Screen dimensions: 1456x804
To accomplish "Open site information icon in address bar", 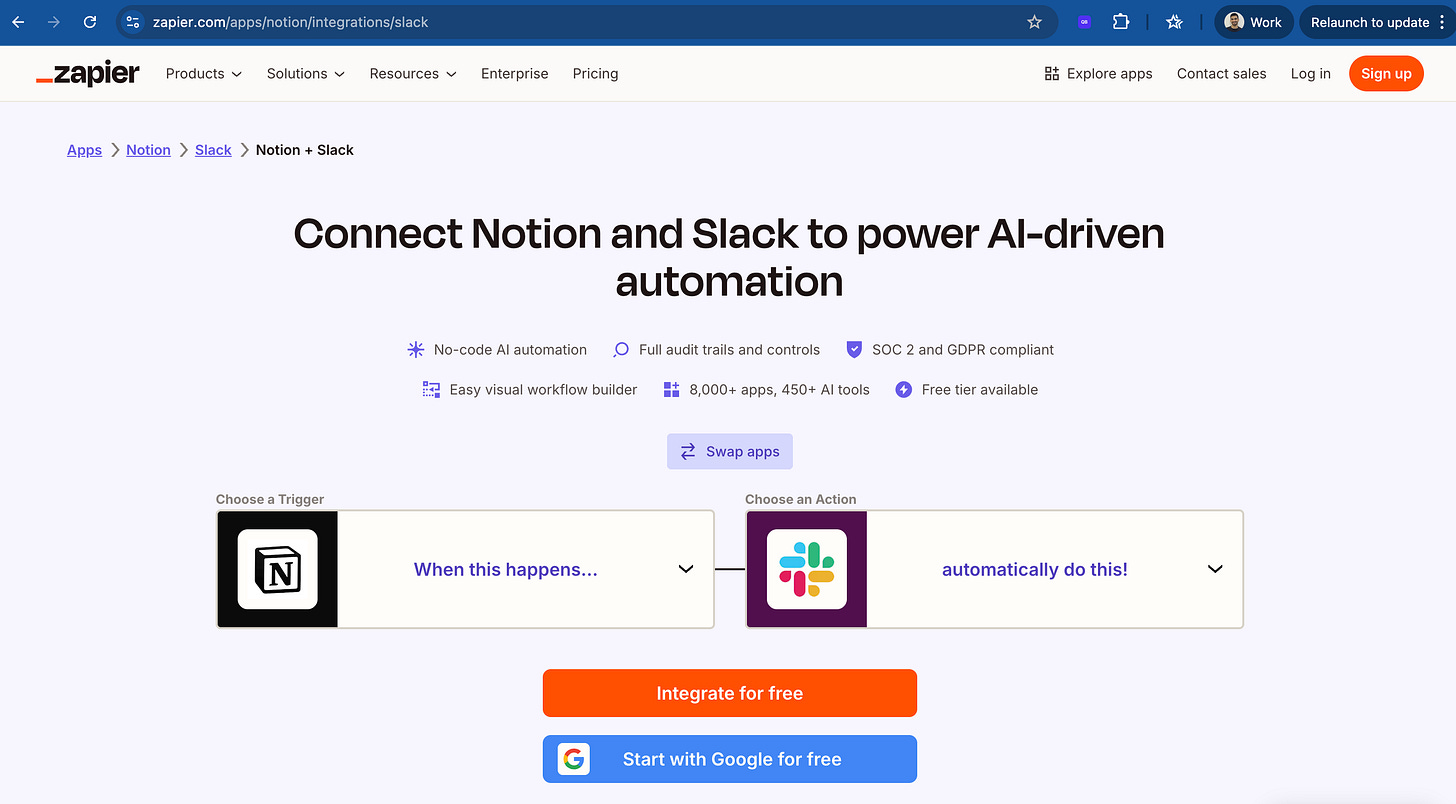I will [x=133, y=22].
